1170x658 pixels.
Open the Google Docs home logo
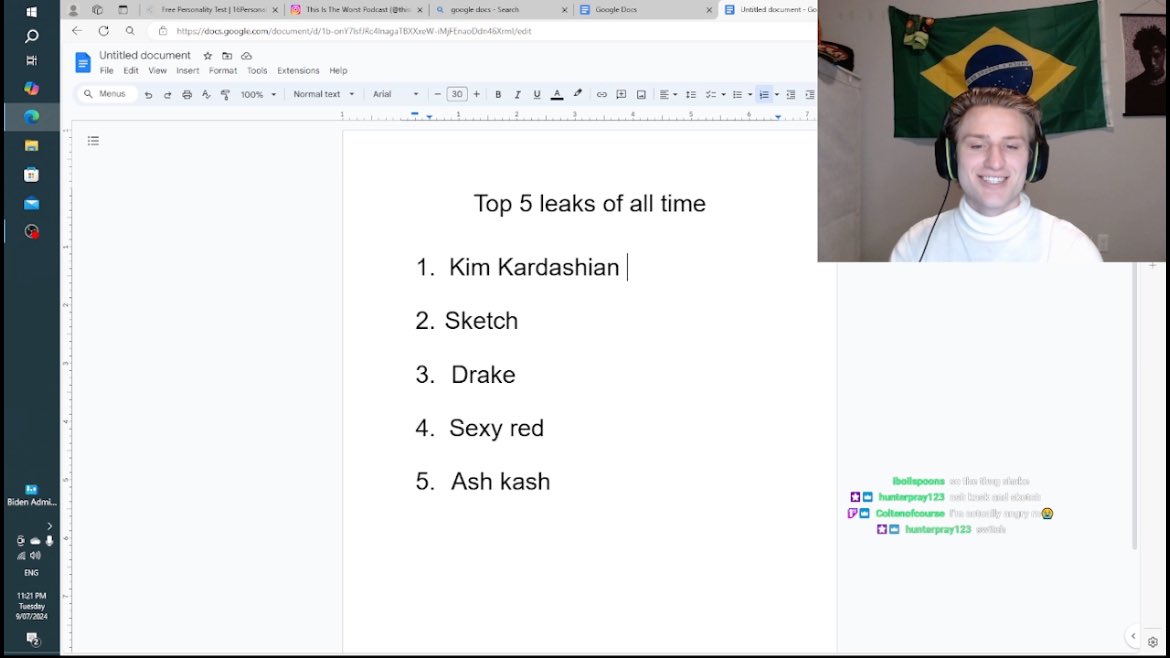tap(83, 63)
